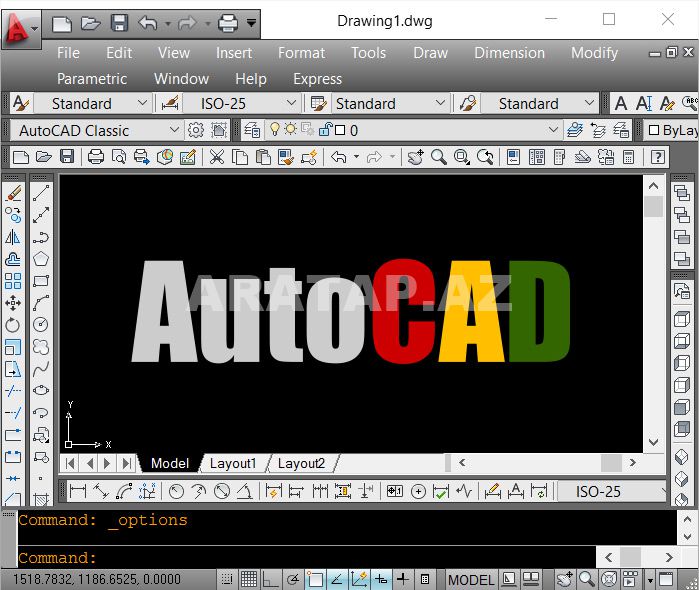Select the Polyline draw tool

[x=41, y=237]
